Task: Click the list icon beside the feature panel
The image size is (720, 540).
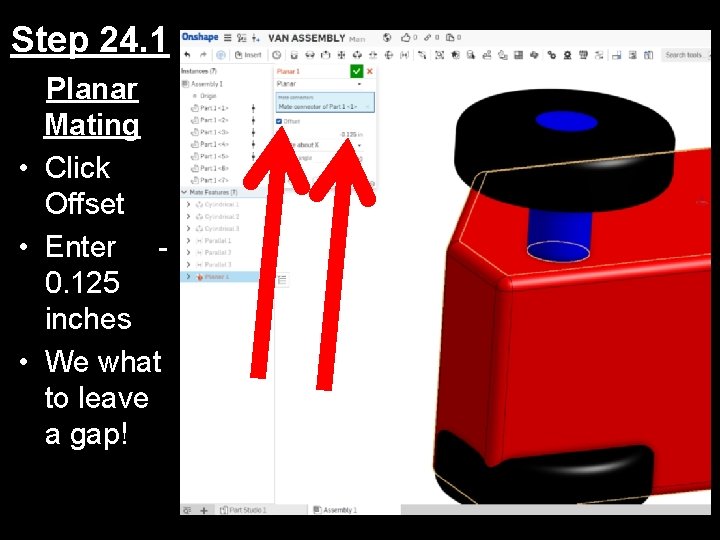Action: (x=282, y=279)
